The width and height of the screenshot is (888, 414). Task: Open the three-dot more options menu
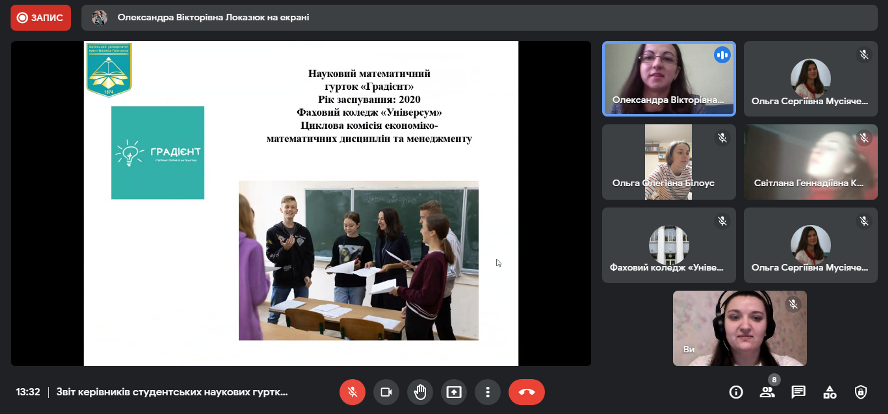(x=487, y=392)
